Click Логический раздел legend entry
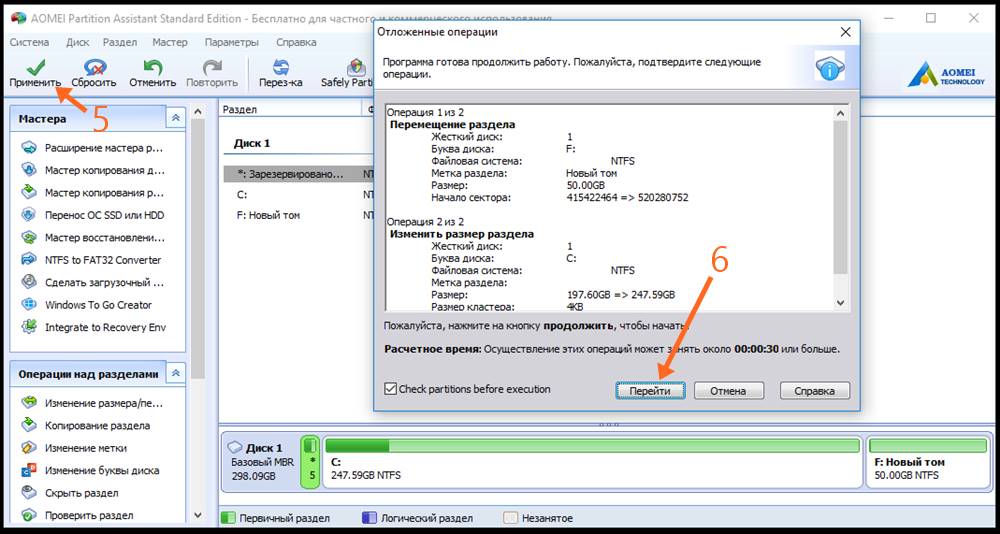The width and height of the screenshot is (1000, 534). (416, 518)
